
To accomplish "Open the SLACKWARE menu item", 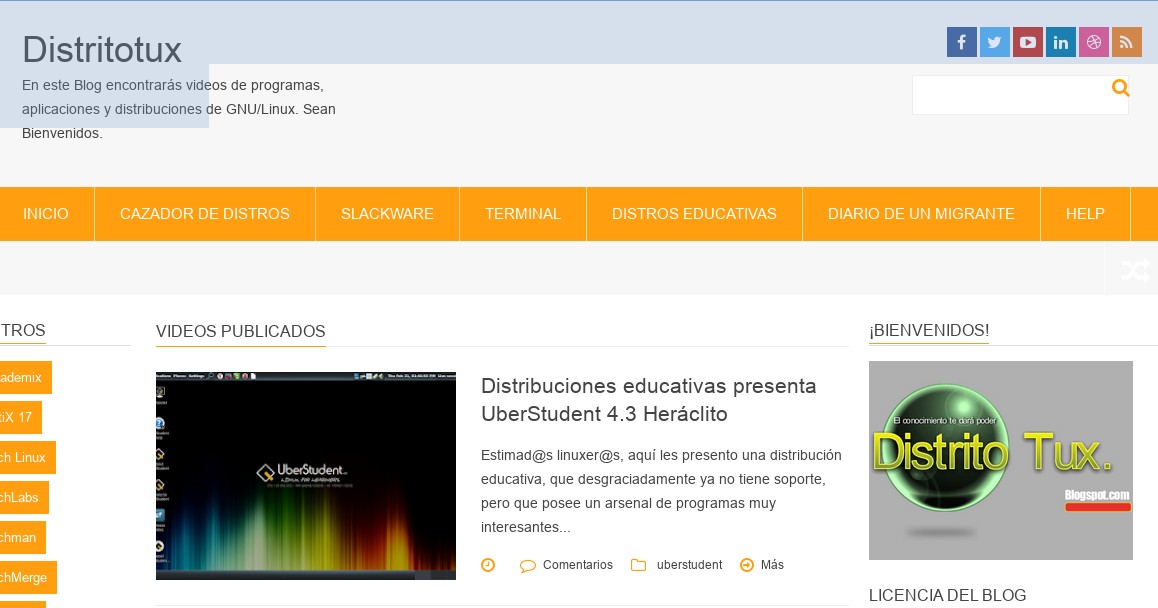I will pos(387,213).
